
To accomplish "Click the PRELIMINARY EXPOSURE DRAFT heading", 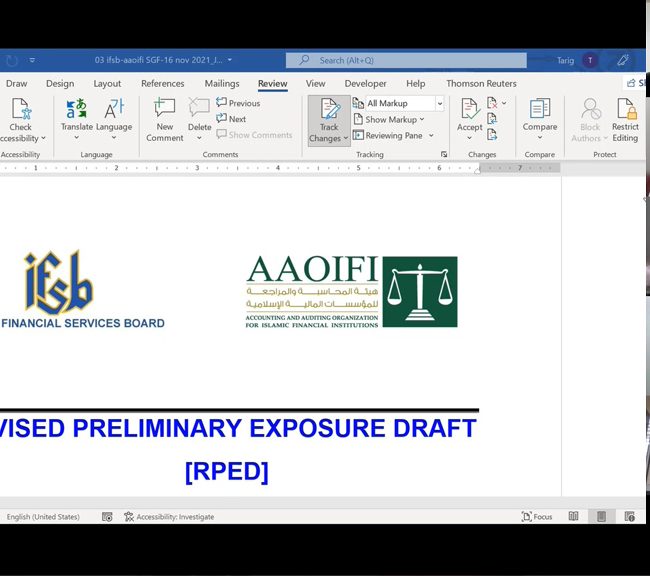I will click(274, 428).
